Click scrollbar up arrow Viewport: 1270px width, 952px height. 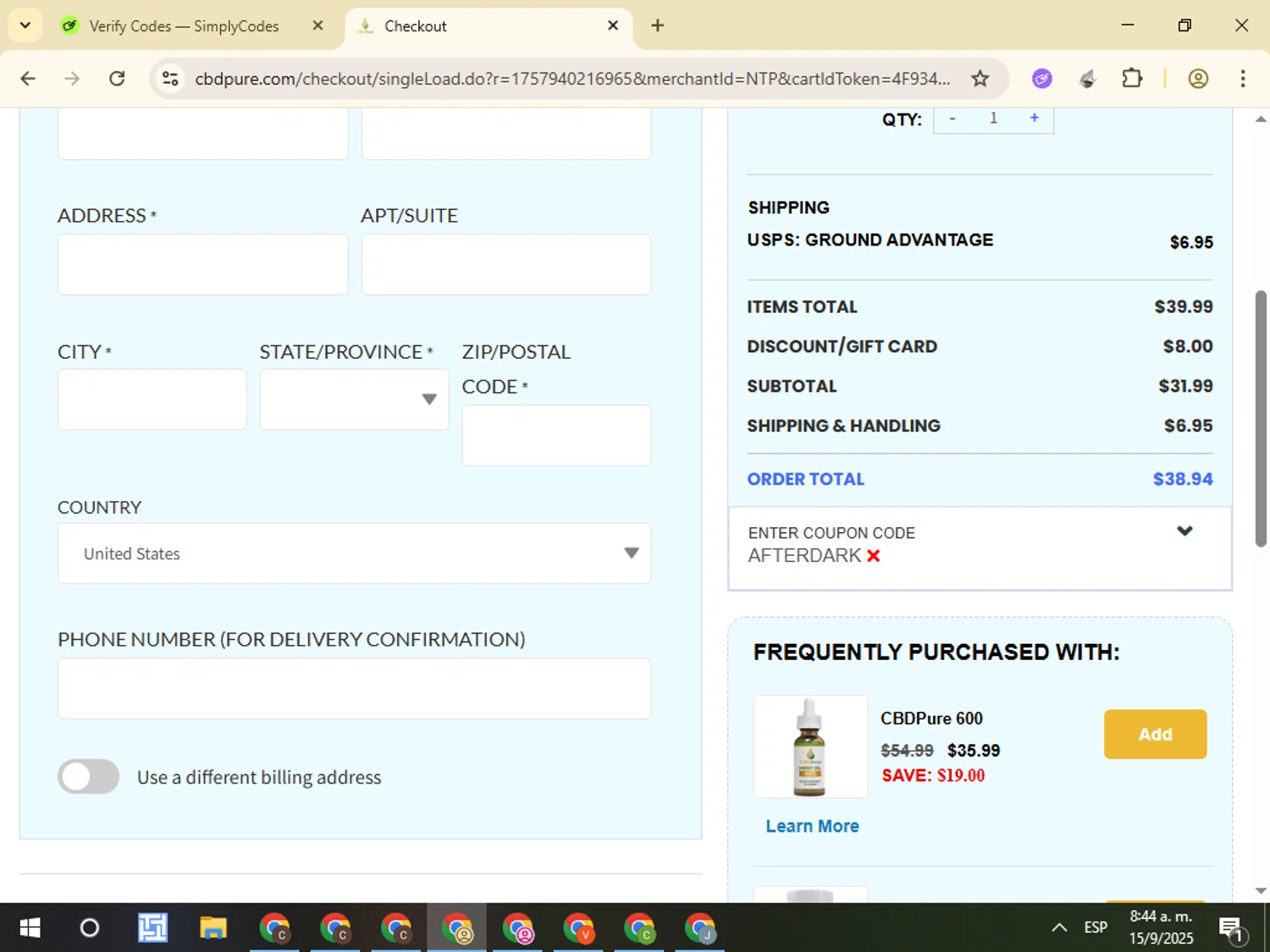click(x=1261, y=119)
